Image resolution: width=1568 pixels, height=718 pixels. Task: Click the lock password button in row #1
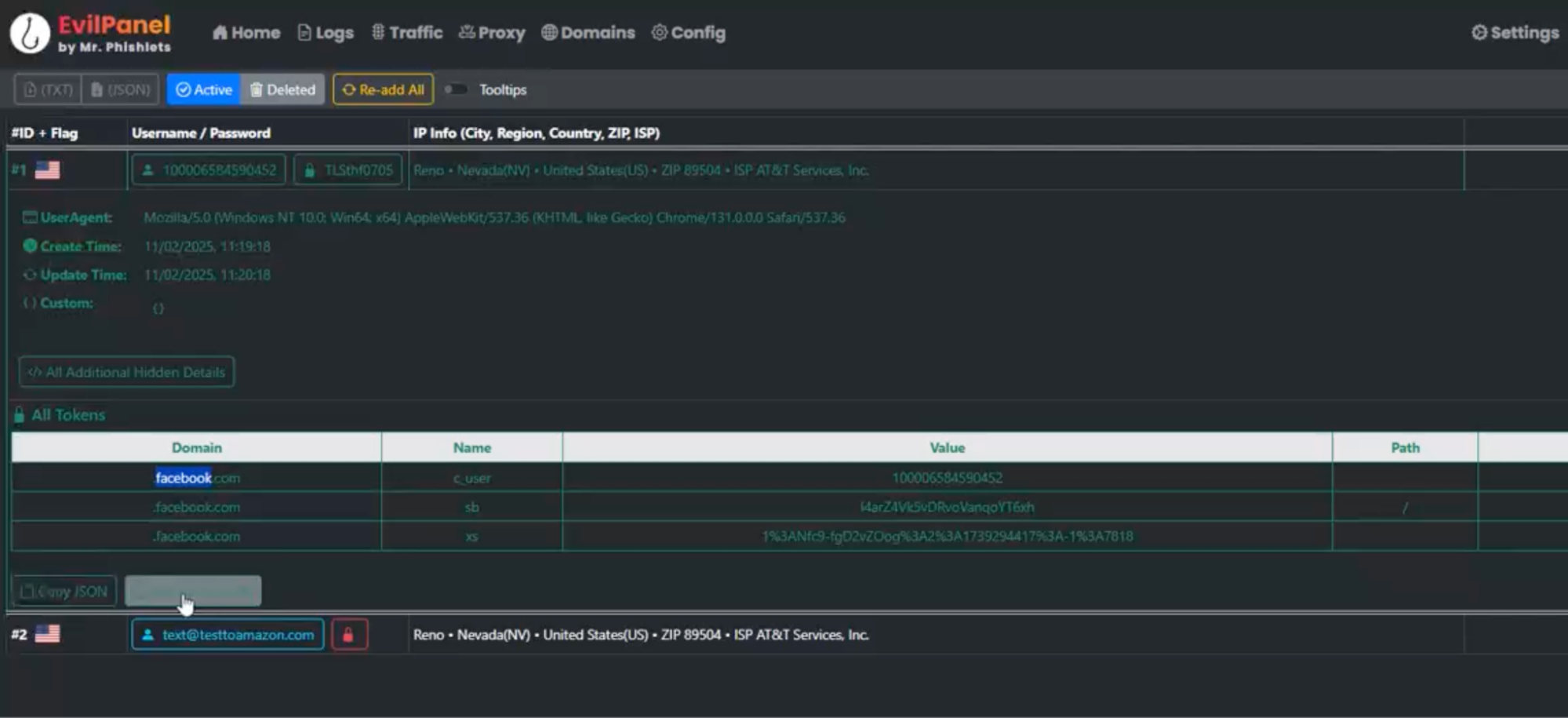coord(347,169)
